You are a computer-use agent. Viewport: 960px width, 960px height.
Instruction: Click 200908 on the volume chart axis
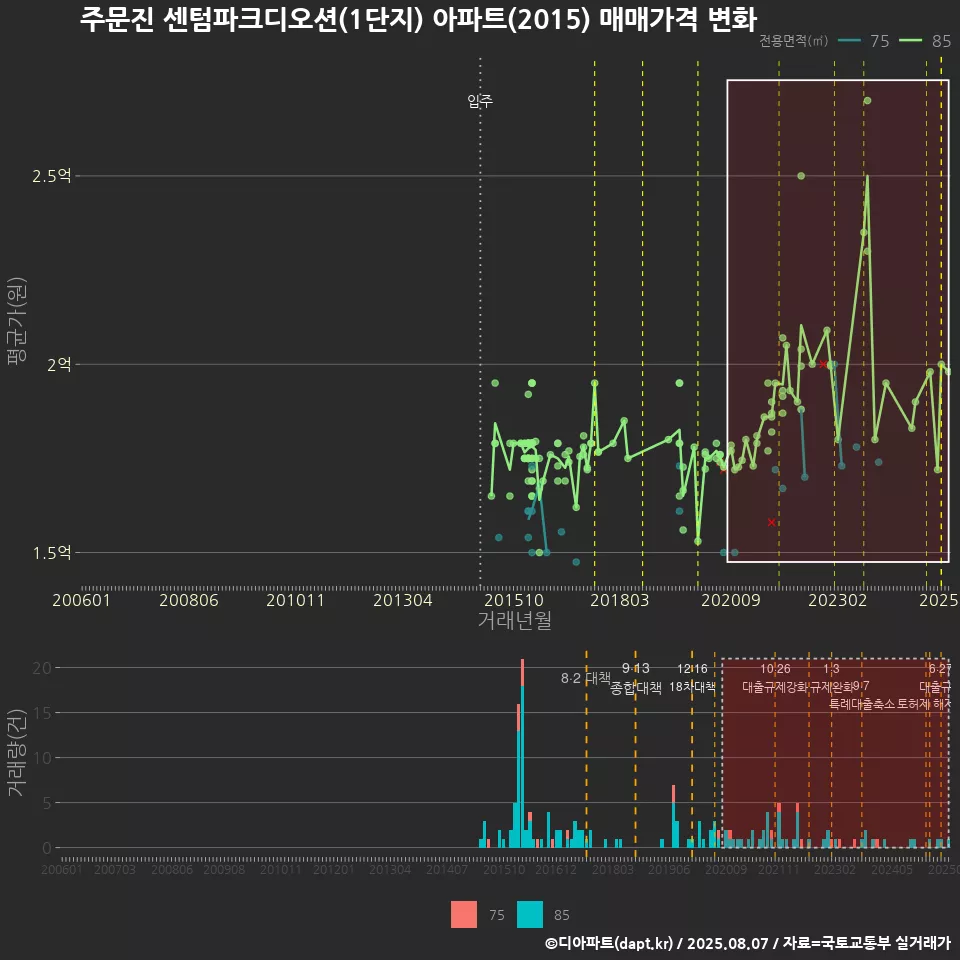[223, 869]
